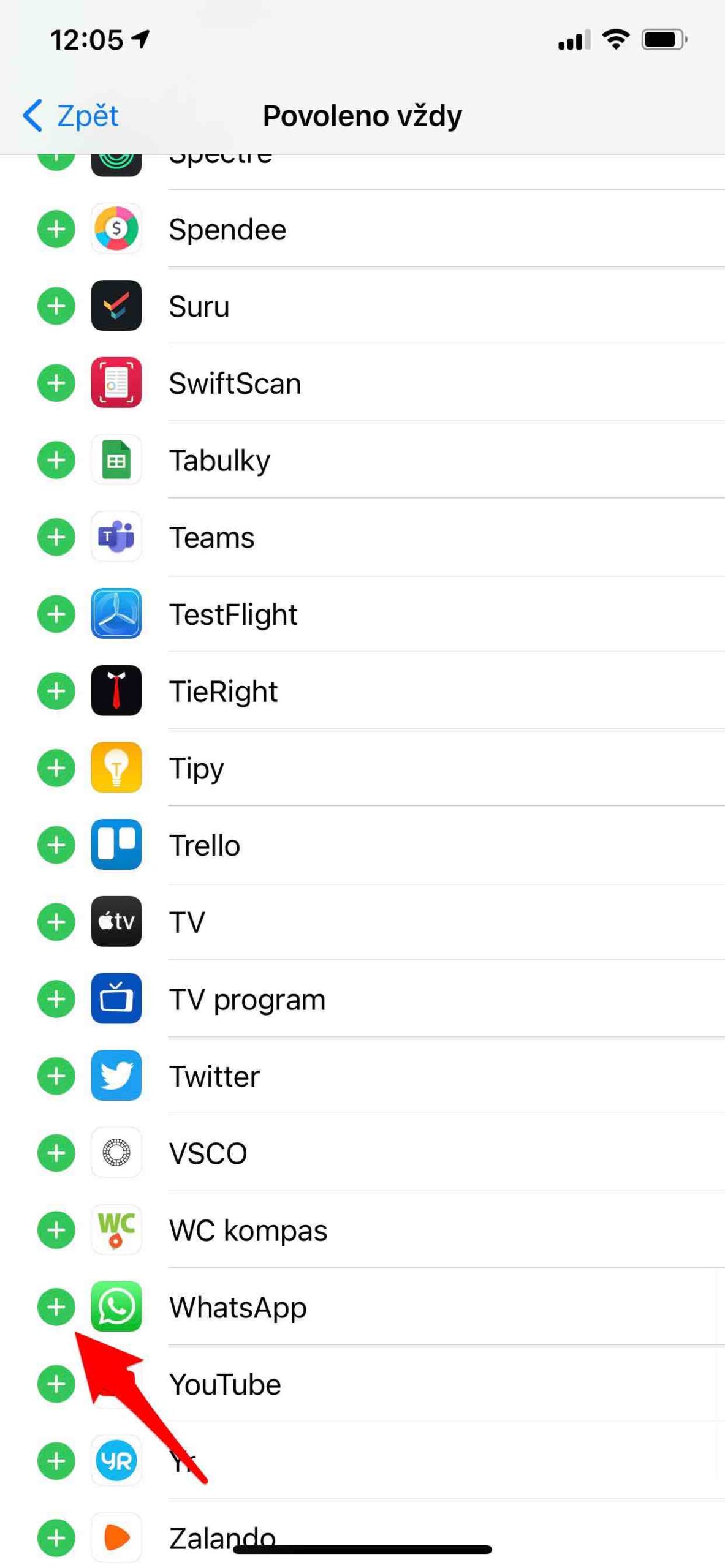Add YouTube with green plus button

click(56, 1384)
